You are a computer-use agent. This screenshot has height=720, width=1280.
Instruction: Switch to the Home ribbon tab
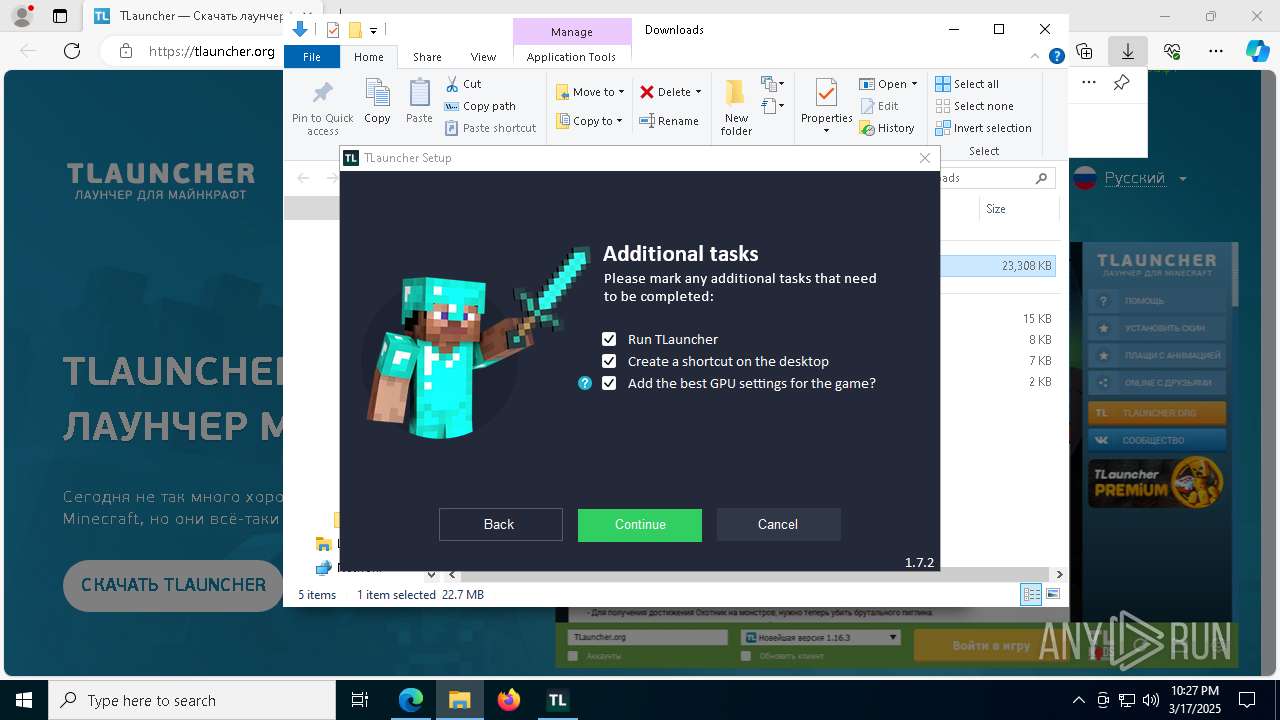point(368,57)
